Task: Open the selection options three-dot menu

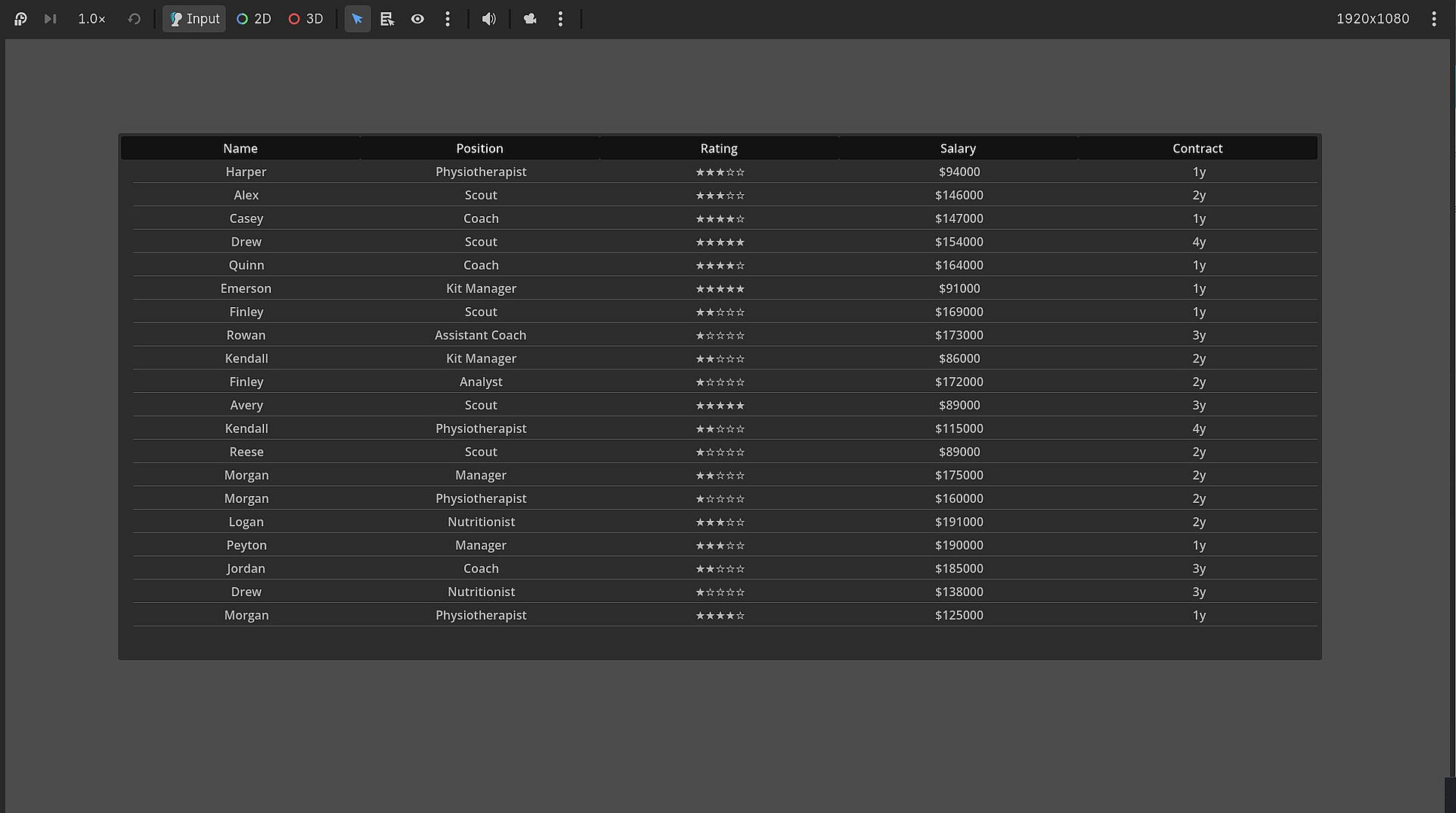Action: pyautogui.click(x=447, y=19)
